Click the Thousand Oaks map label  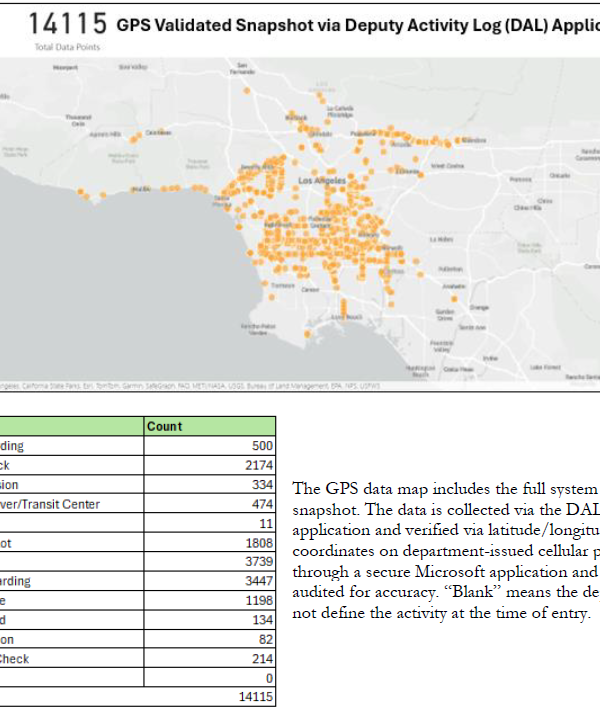coord(77,118)
